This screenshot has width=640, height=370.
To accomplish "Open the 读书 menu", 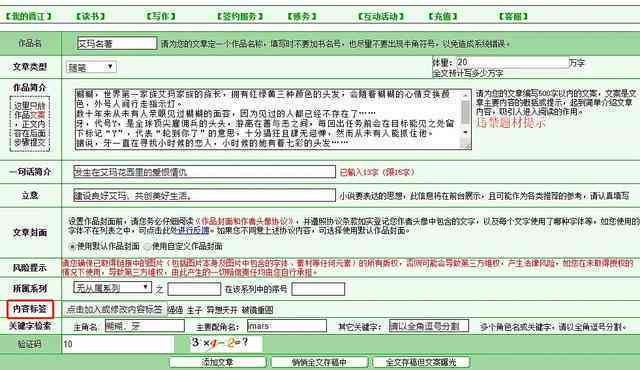I will pos(90,16).
